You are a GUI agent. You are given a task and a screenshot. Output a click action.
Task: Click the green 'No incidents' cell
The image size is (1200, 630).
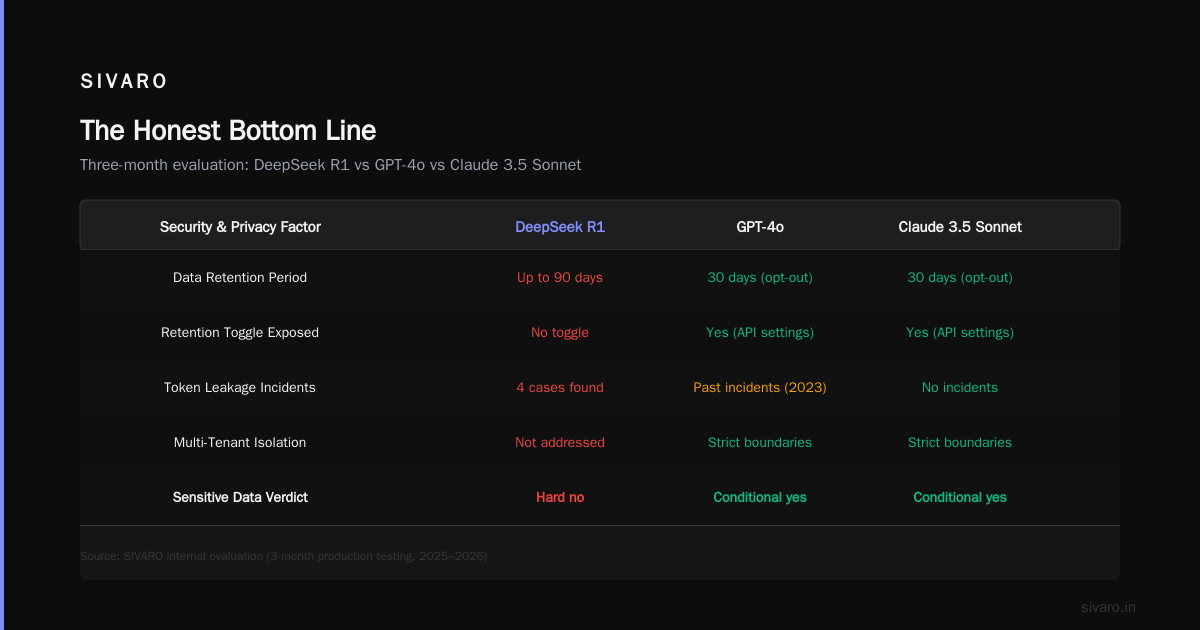tap(960, 387)
